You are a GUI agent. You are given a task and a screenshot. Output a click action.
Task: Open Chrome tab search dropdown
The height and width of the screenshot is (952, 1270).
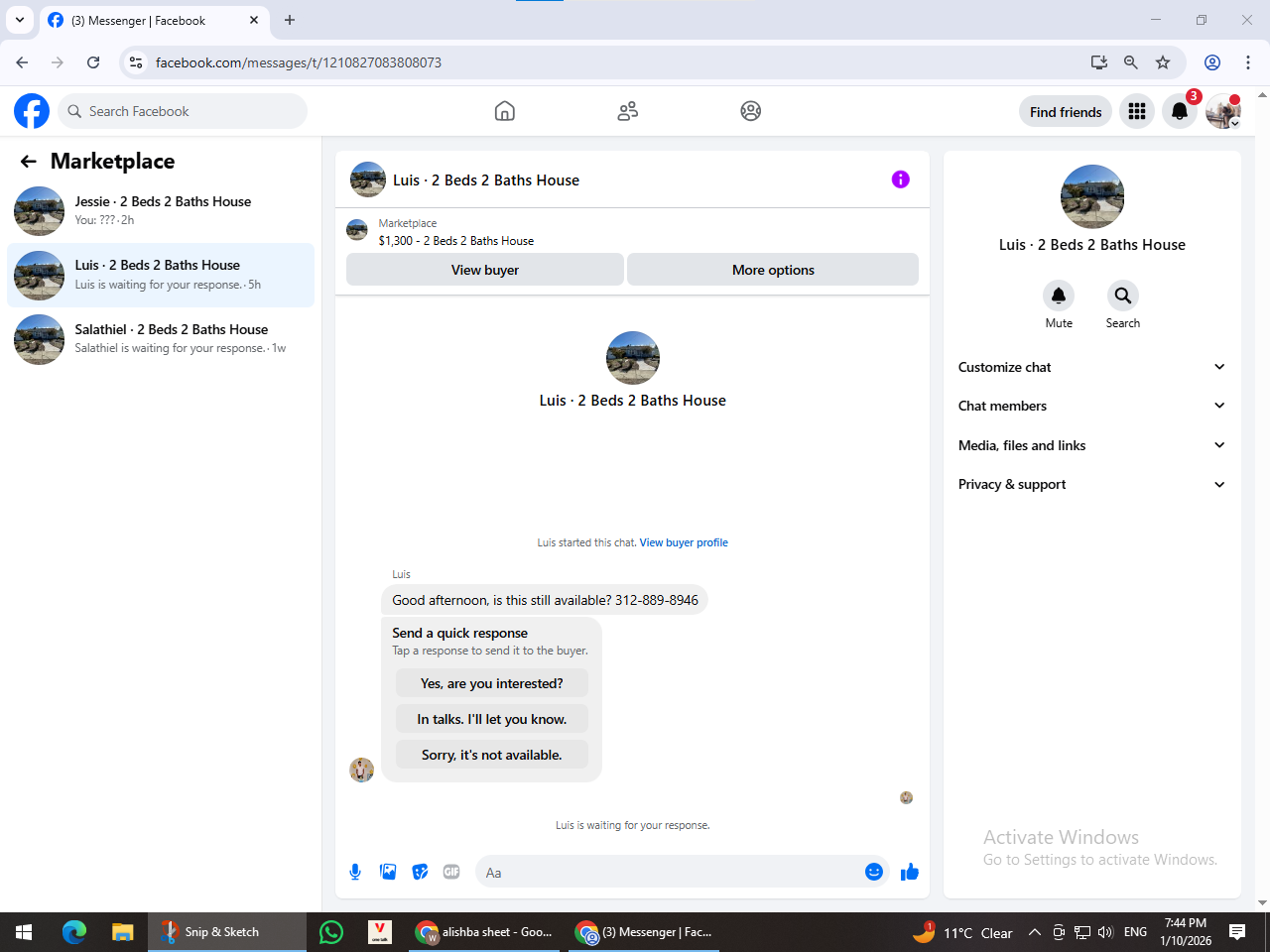point(20,20)
